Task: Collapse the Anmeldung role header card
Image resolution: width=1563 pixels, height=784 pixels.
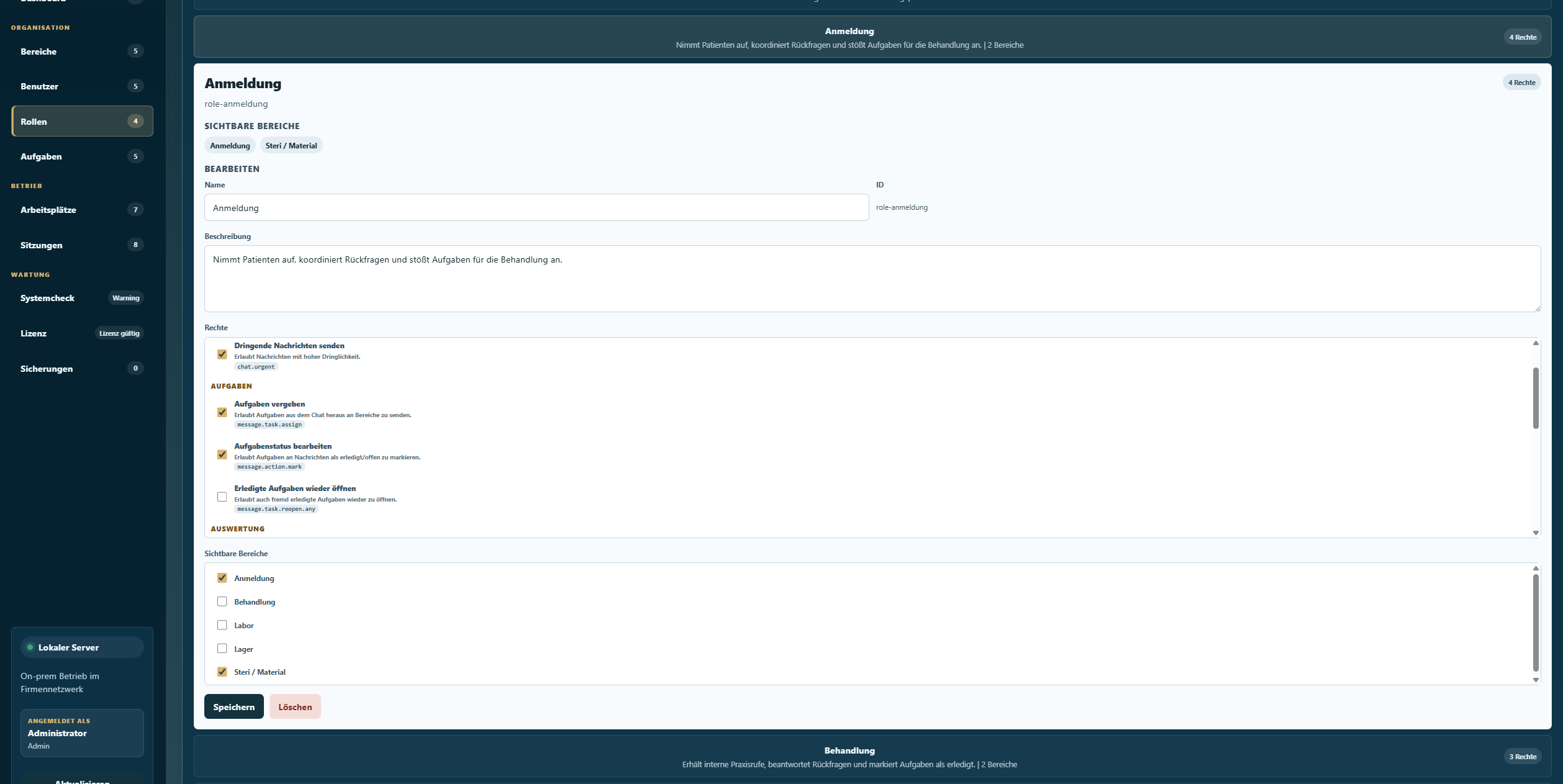Action: [x=872, y=37]
